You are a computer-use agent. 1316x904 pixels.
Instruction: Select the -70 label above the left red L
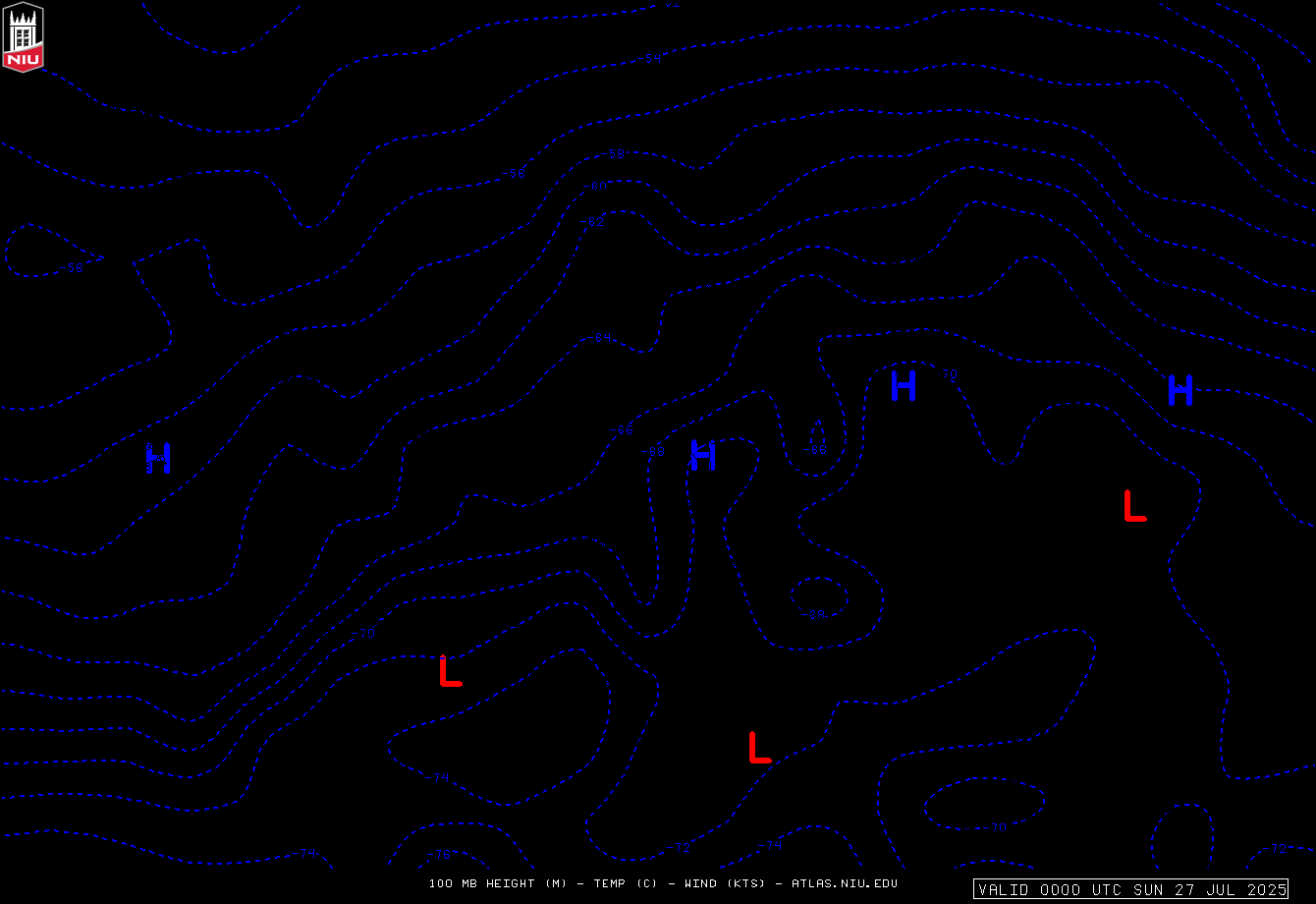pos(364,634)
